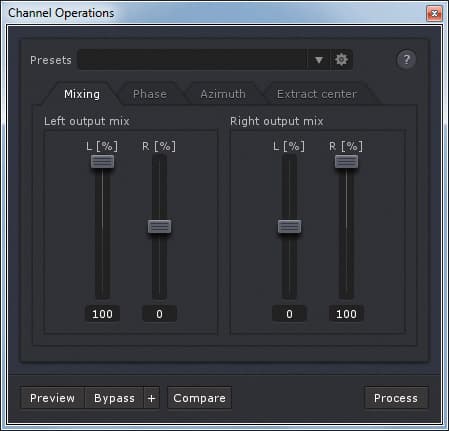
Task: Click the Left output mix L slider handle
Action: click(x=102, y=162)
